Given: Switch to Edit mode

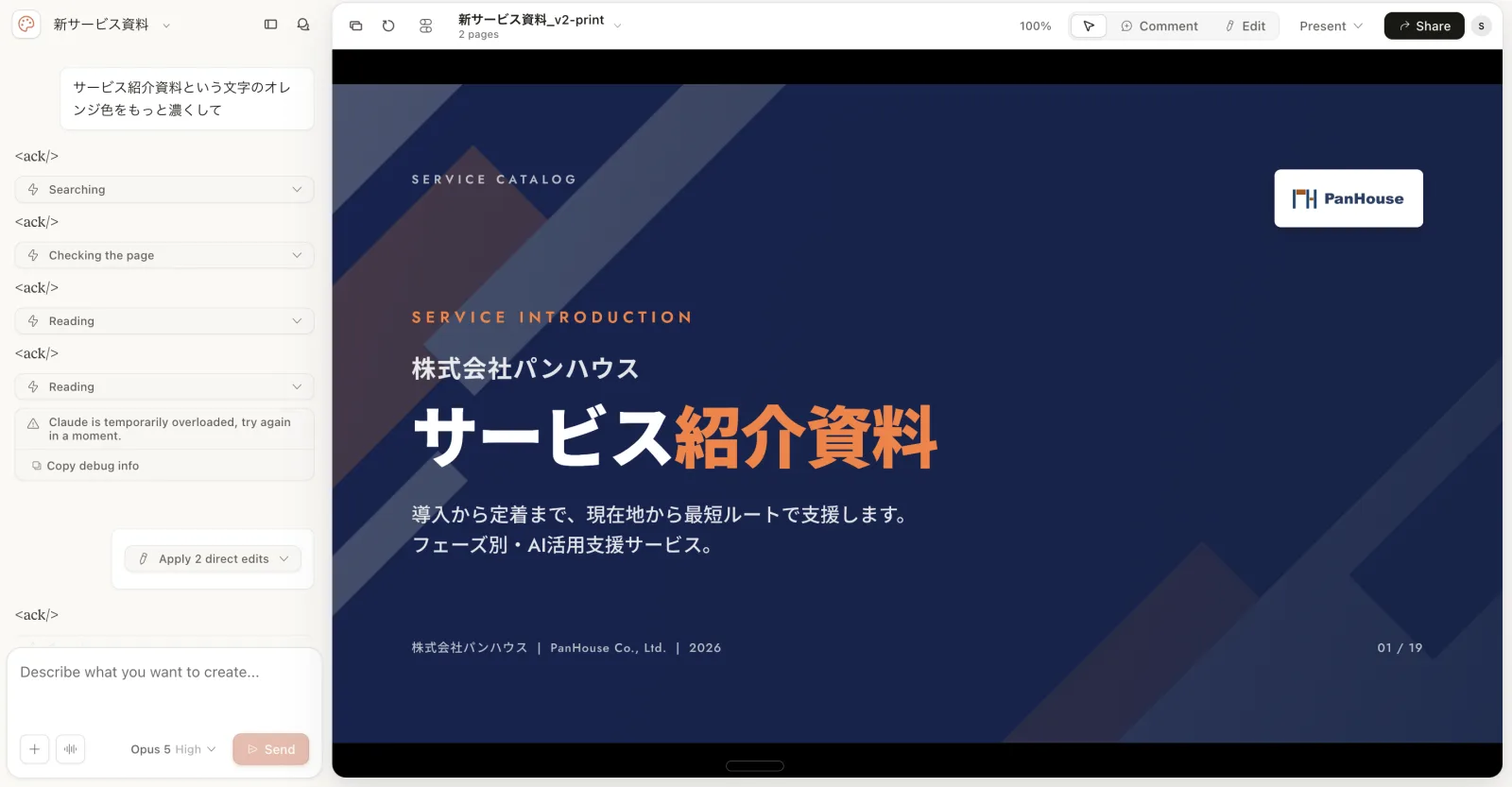Looking at the screenshot, I should (1246, 26).
